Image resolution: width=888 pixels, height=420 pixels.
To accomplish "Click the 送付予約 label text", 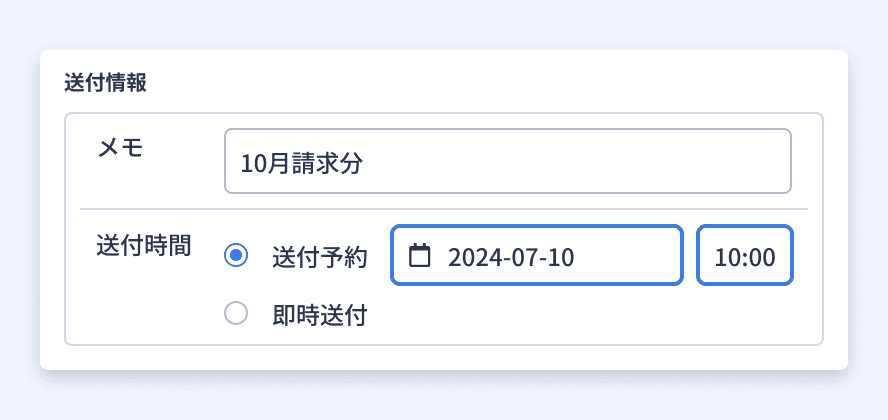I will coord(320,258).
